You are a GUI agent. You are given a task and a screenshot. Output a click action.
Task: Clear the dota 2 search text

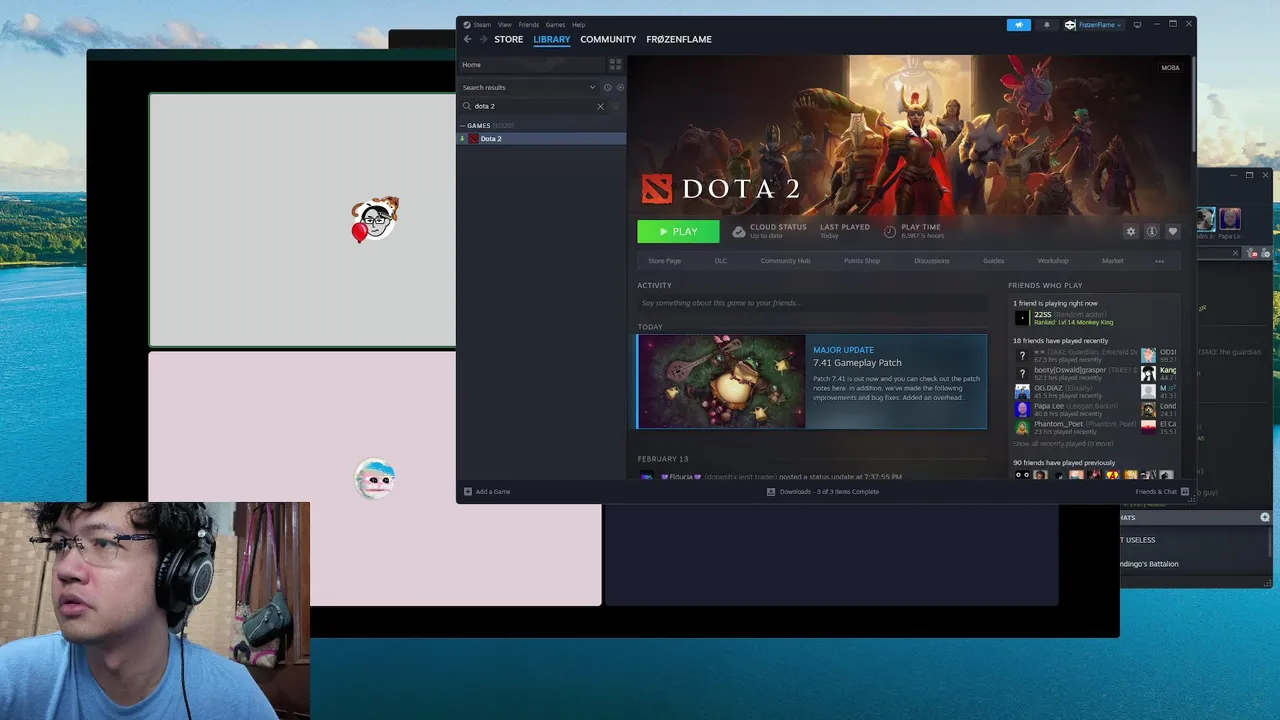600,106
